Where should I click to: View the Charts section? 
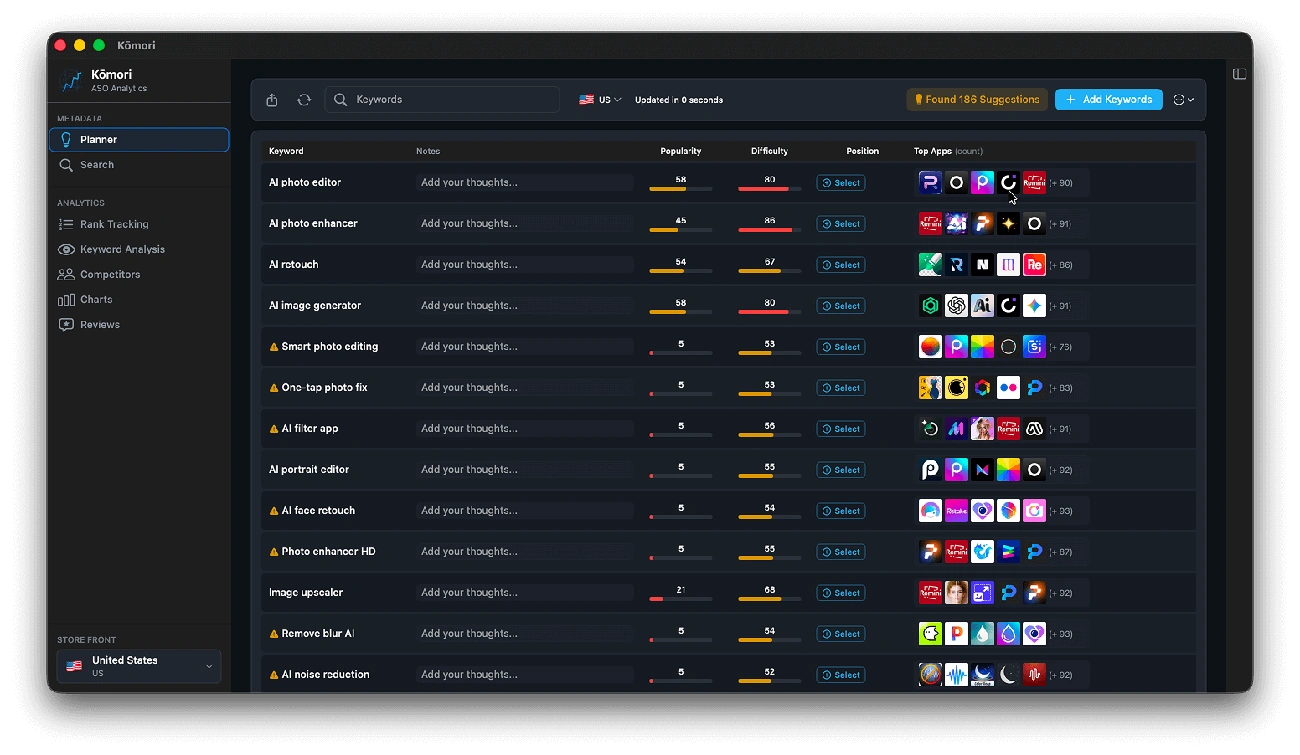pos(95,299)
